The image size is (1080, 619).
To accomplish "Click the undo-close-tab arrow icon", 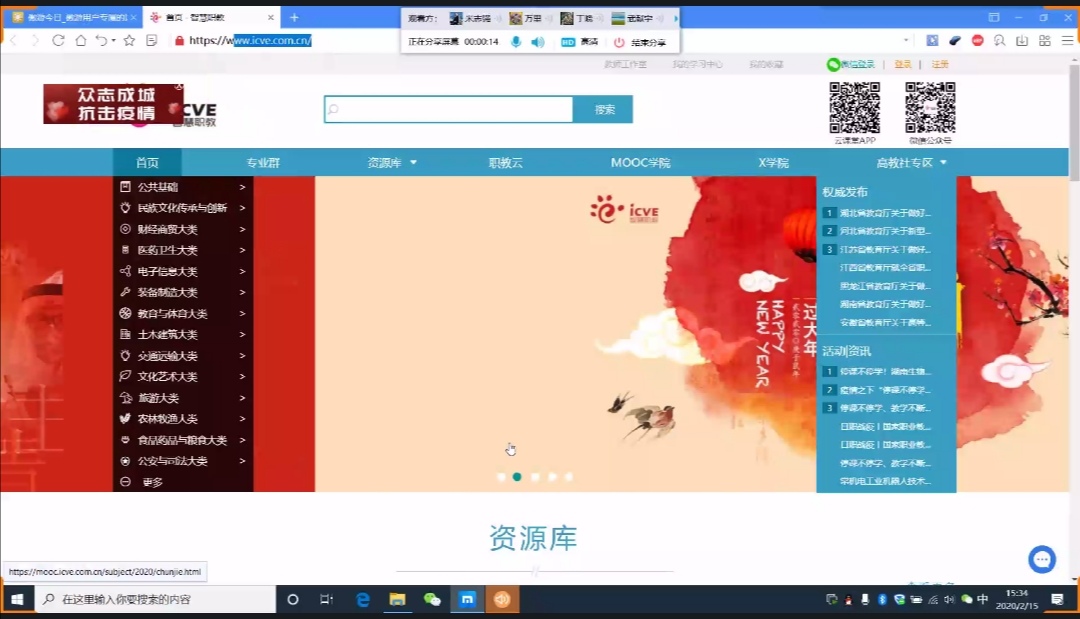I will tap(101, 41).
